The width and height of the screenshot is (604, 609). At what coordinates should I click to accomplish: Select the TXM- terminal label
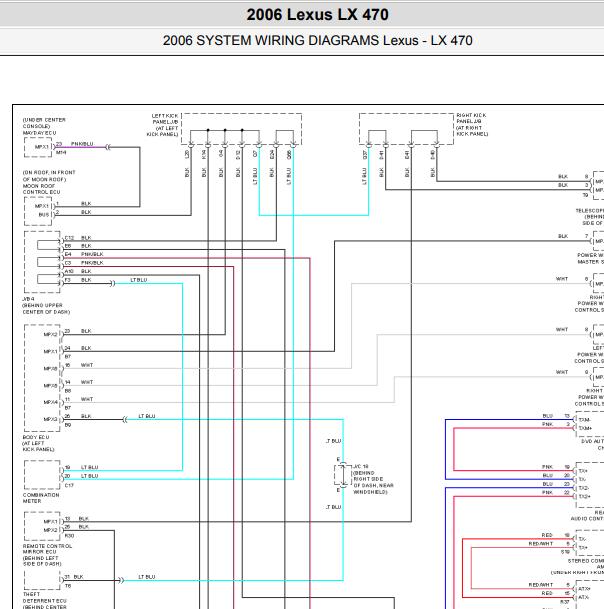[x=585, y=420]
